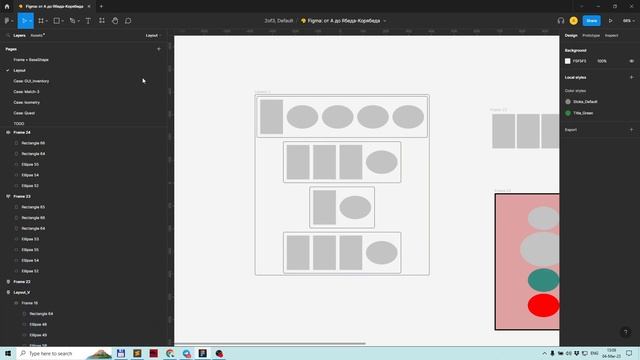Image resolution: width=640 pixels, height=360 pixels.
Task: Select the teal ellipse on canvas
Action: [x=543, y=280]
